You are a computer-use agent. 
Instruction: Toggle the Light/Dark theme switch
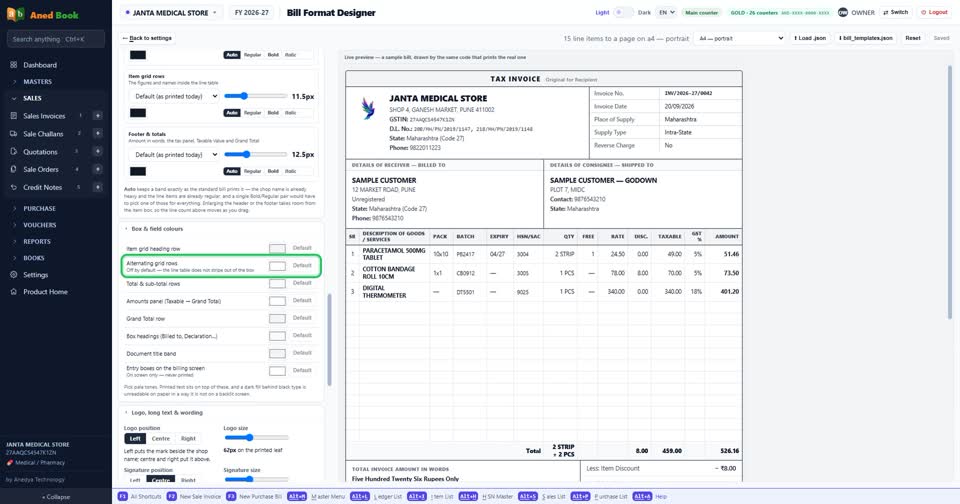[623, 12]
